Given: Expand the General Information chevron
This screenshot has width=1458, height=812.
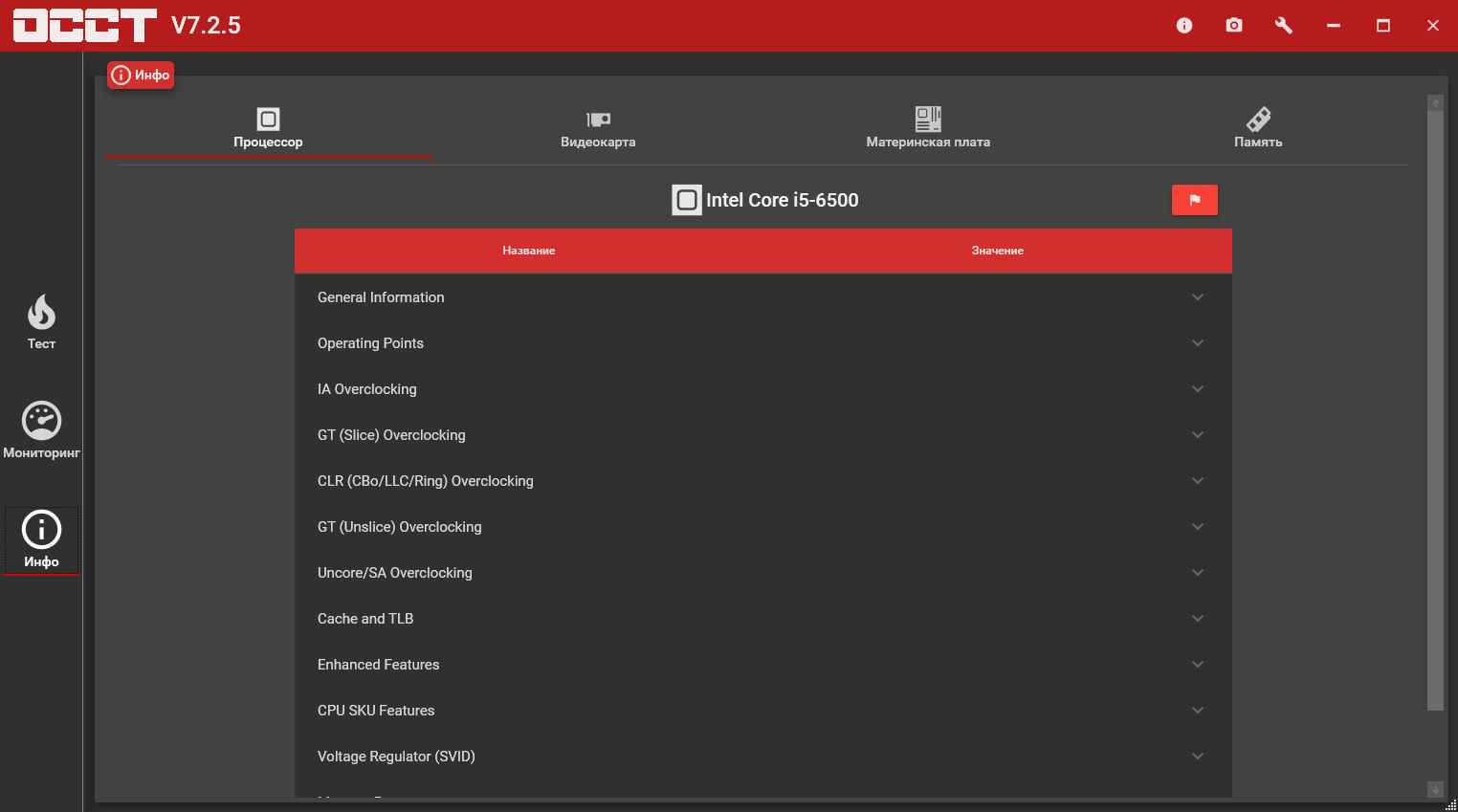Looking at the screenshot, I should tap(1198, 297).
